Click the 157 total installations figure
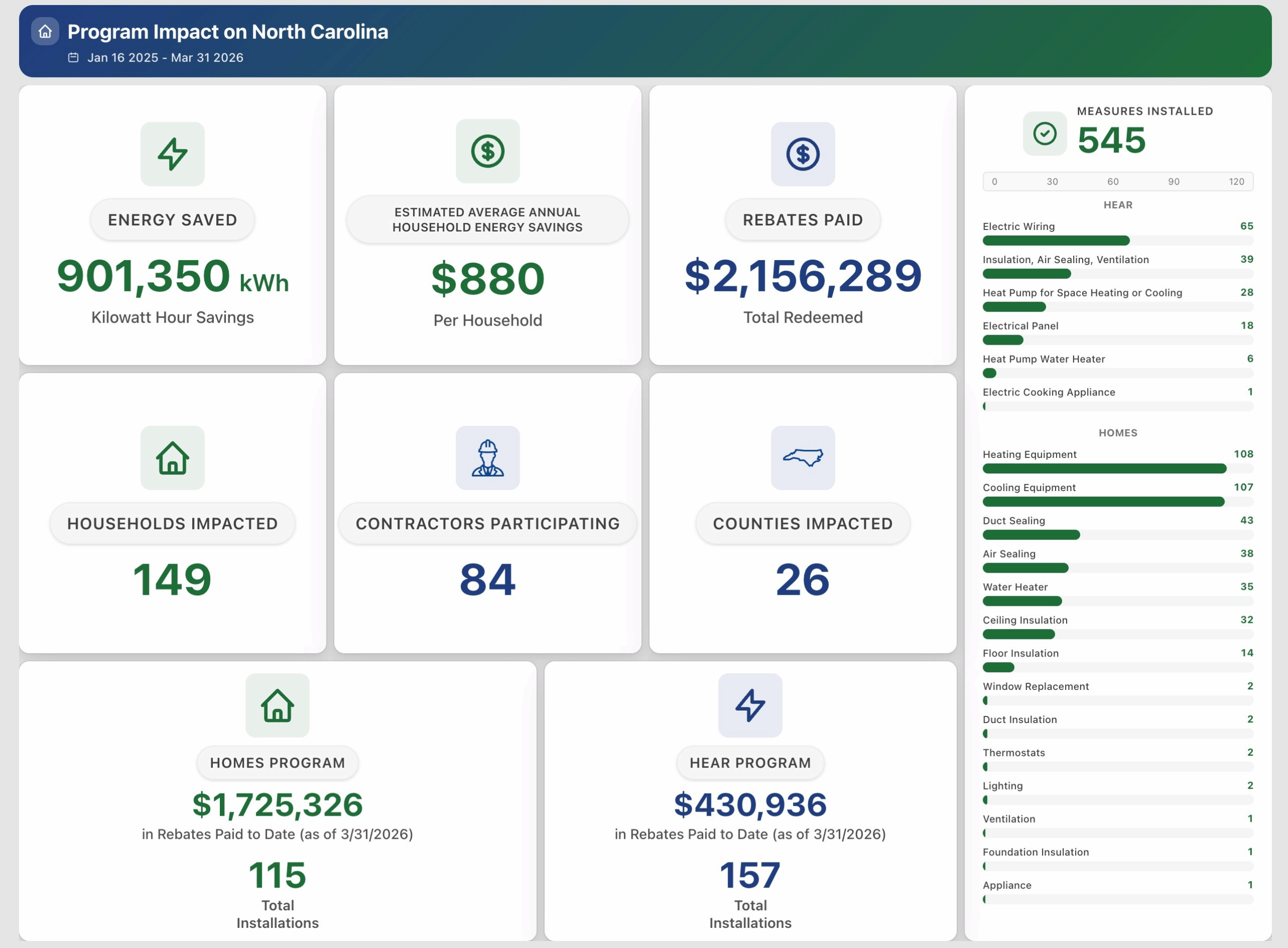This screenshot has height=948, width=1288. click(750, 875)
